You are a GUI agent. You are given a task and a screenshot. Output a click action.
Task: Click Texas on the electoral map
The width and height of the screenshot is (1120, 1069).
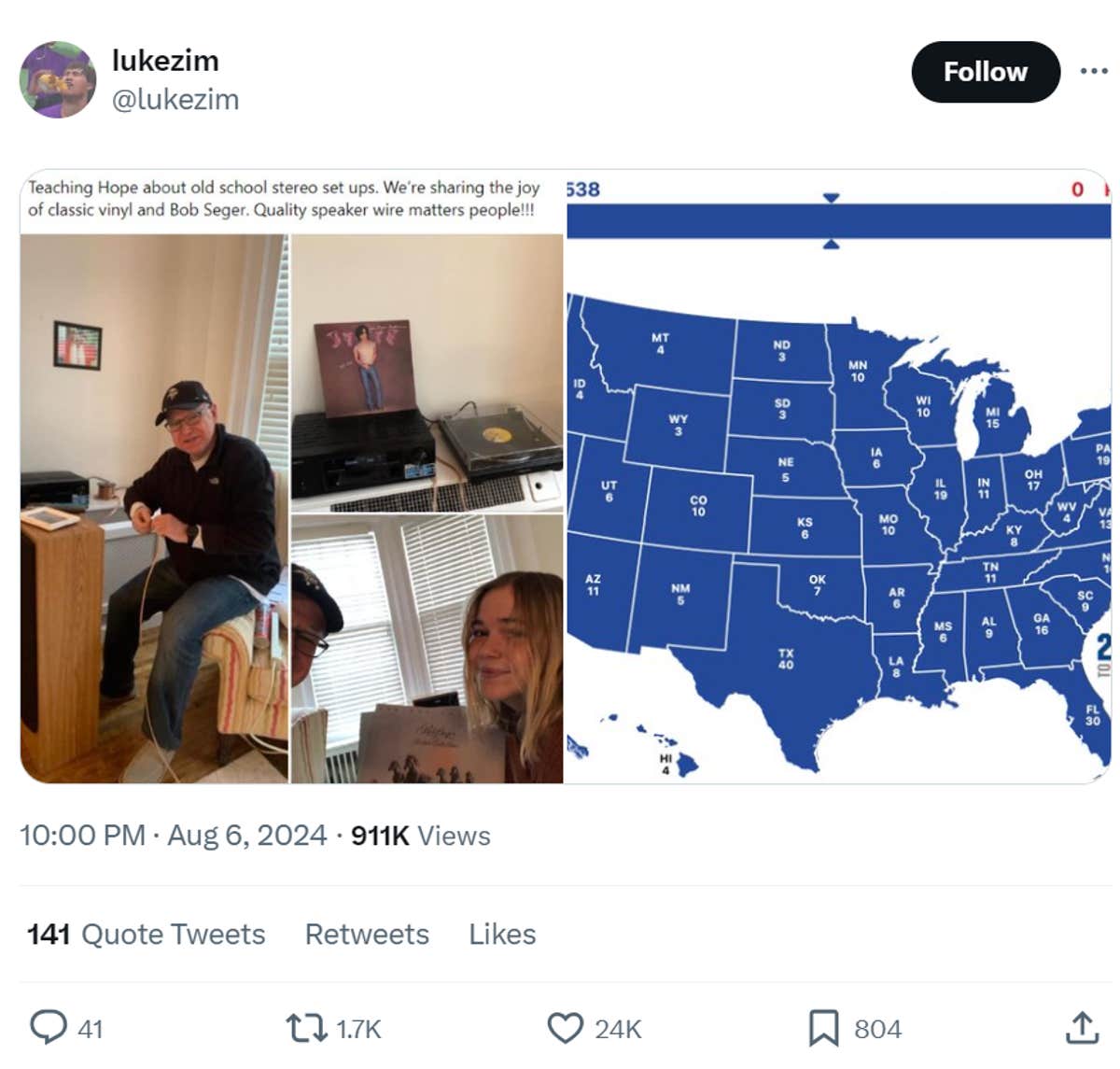786,658
